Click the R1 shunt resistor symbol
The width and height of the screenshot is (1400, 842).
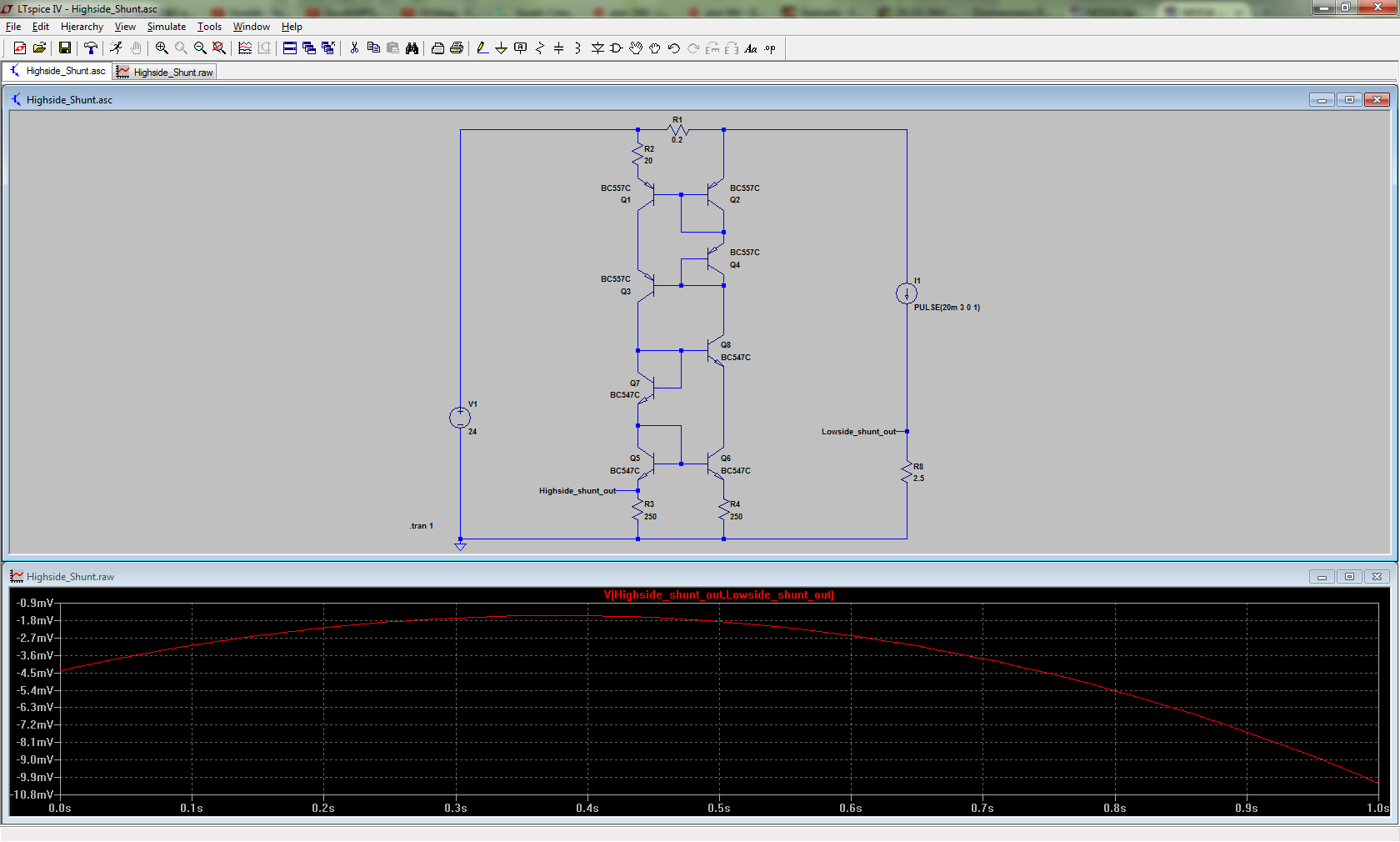pos(678,130)
